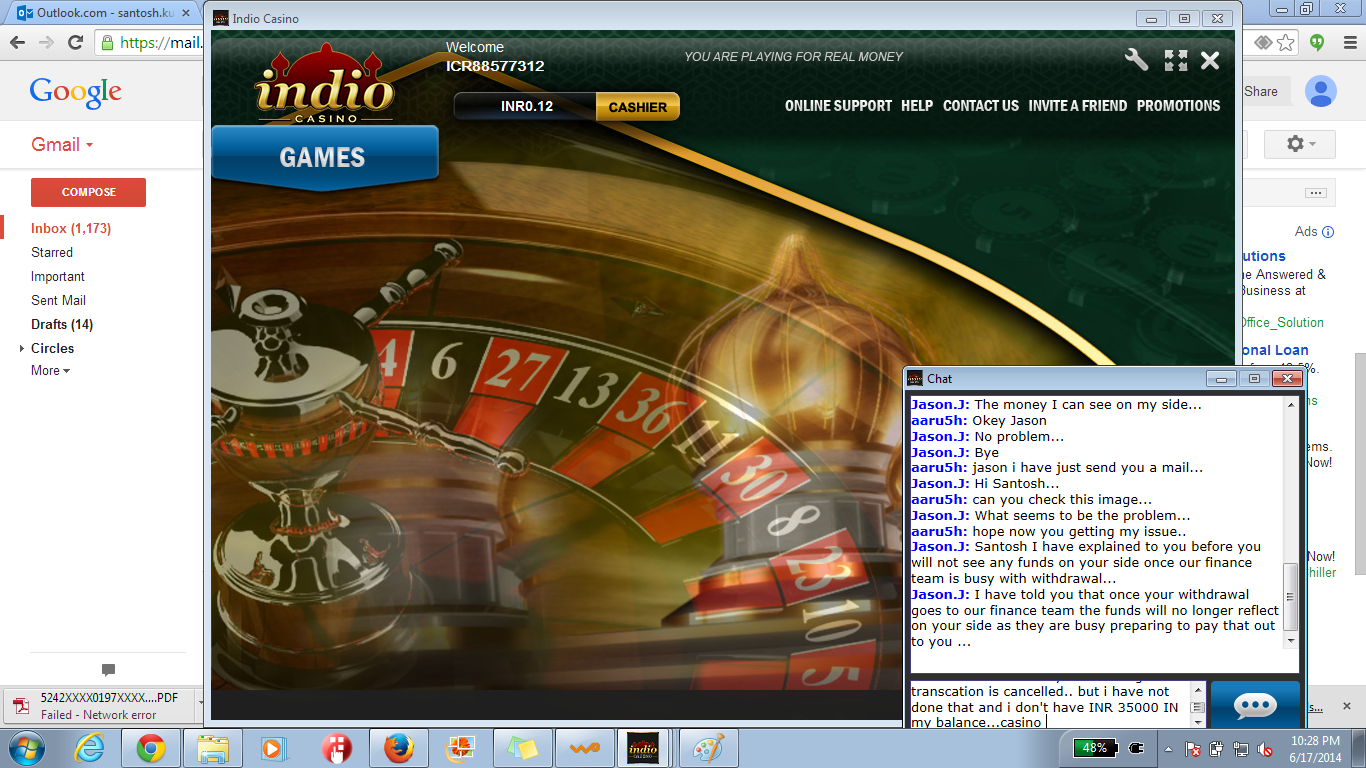The width and height of the screenshot is (1366, 768).
Task: Switch to the GAMES tab
Action: pyautogui.click(x=323, y=158)
